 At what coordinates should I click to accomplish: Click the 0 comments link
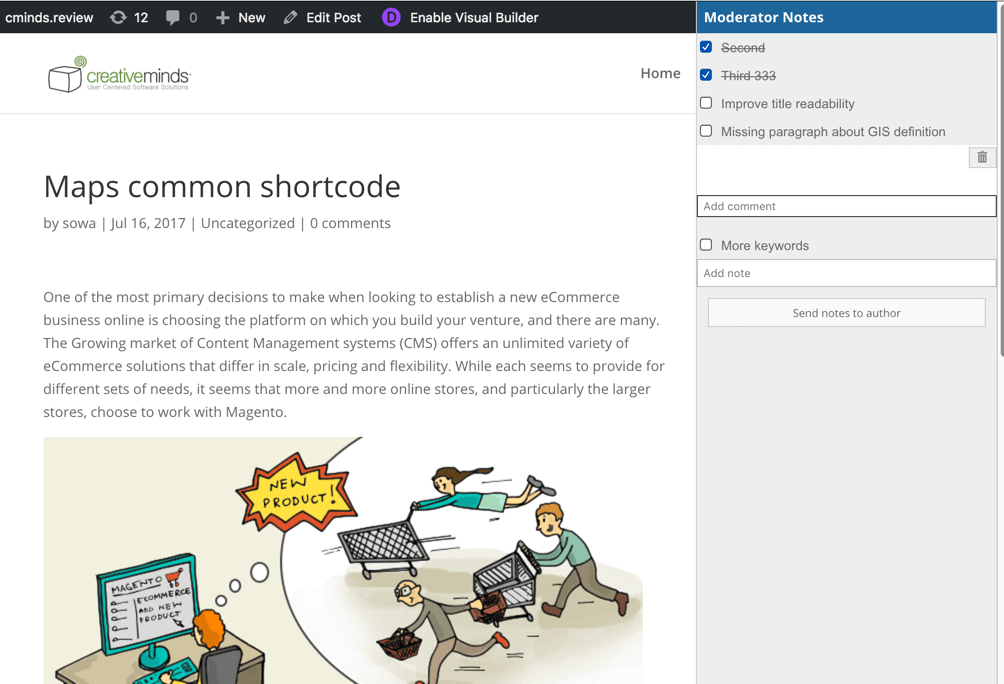click(350, 223)
